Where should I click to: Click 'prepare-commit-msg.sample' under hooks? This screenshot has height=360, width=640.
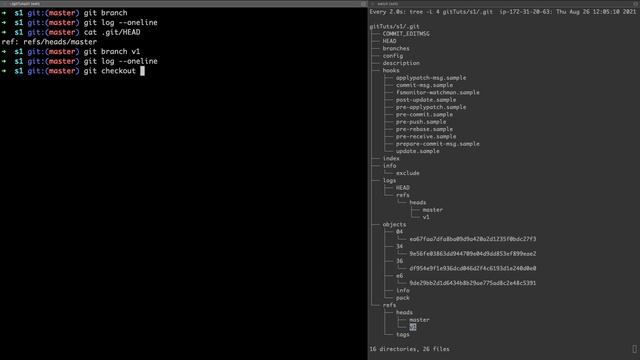point(438,144)
